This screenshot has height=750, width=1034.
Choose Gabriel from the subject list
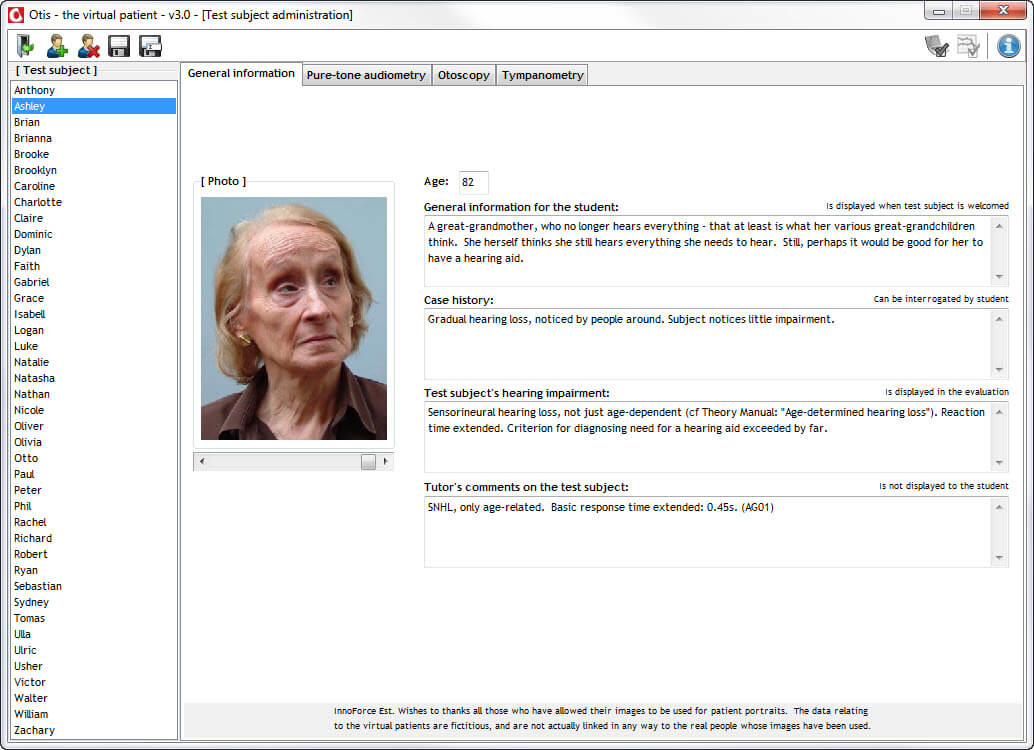[94, 282]
